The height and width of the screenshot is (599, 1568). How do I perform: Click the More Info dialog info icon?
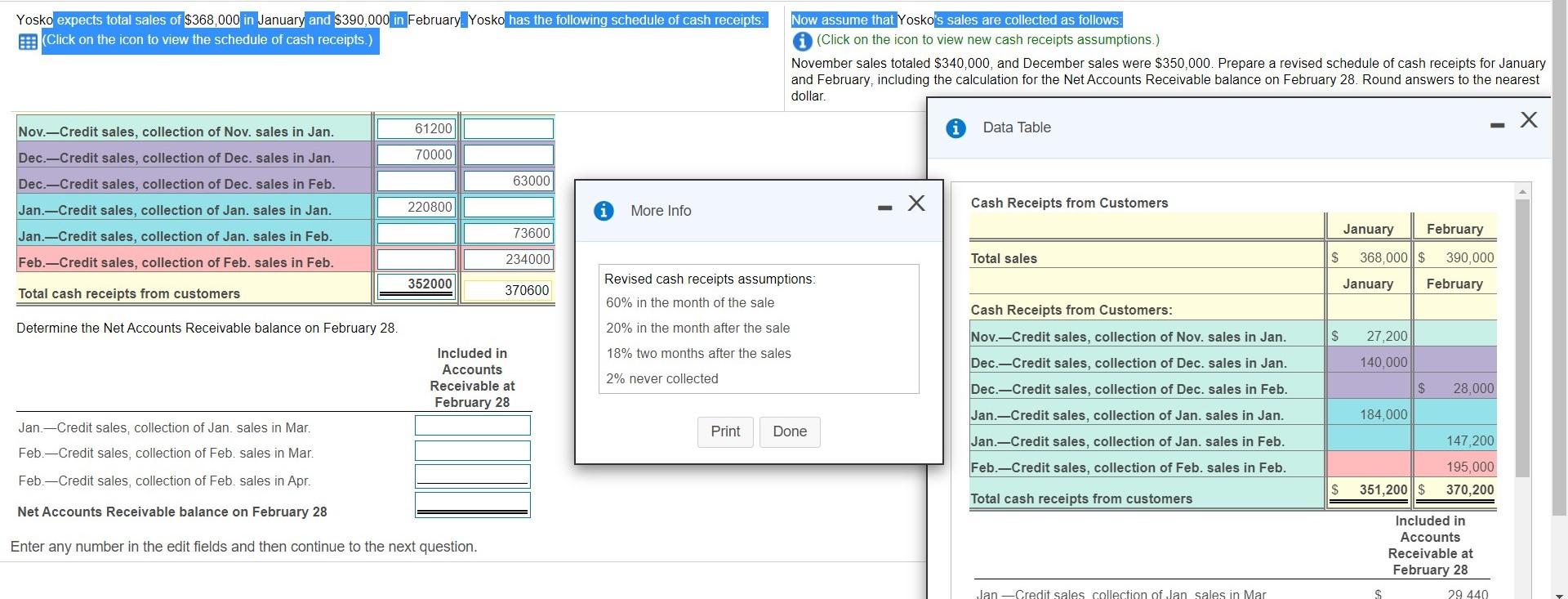pyautogui.click(x=603, y=211)
